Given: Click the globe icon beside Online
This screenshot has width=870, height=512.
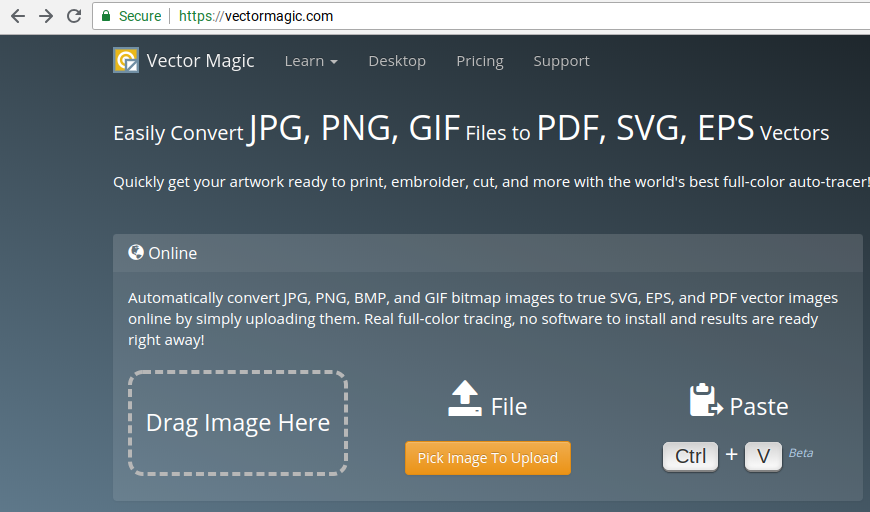Looking at the screenshot, I should 136,253.
